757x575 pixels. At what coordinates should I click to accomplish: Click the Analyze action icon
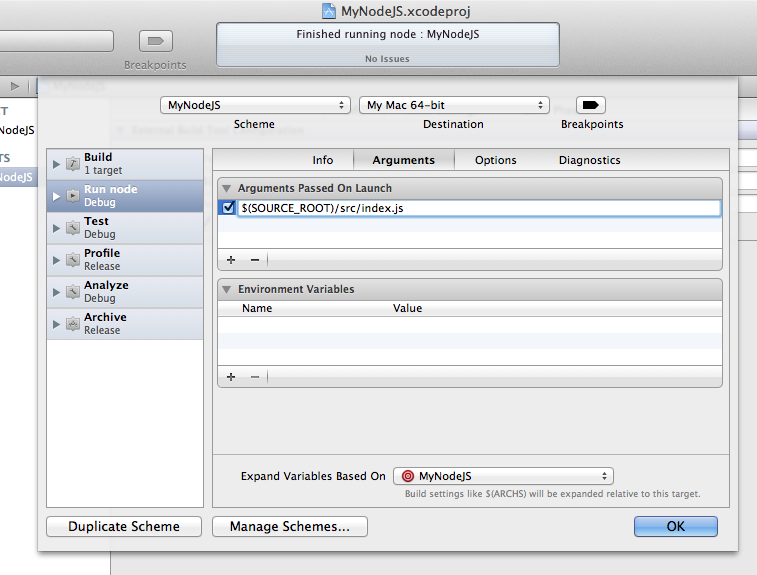(x=73, y=292)
